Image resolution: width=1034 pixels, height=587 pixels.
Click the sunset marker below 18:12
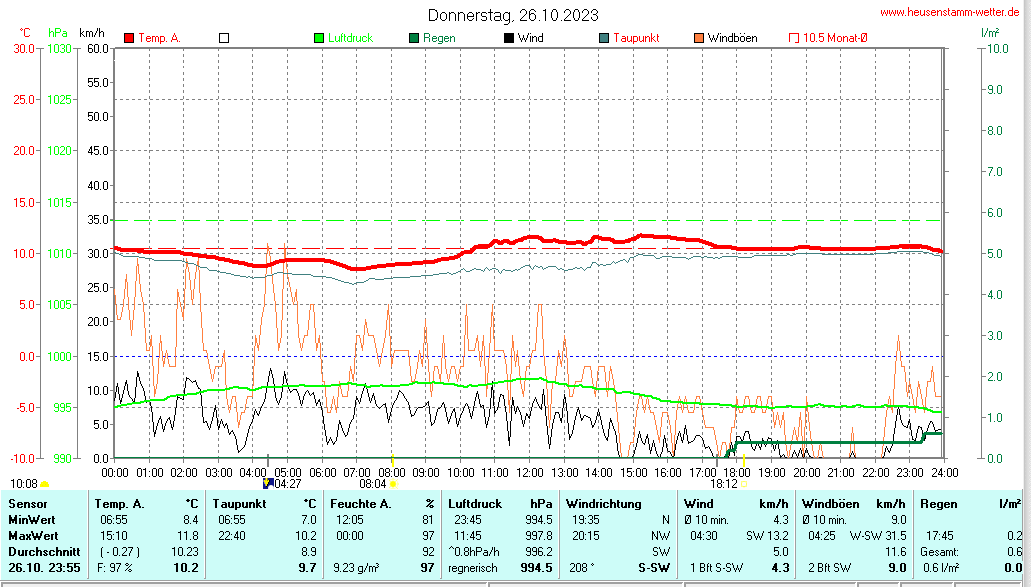(x=745, y=484)
